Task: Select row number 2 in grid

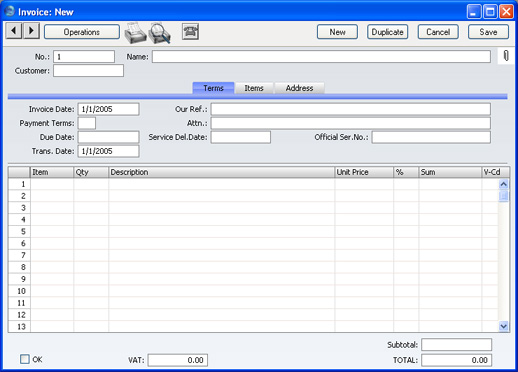Action: point(19,196)
